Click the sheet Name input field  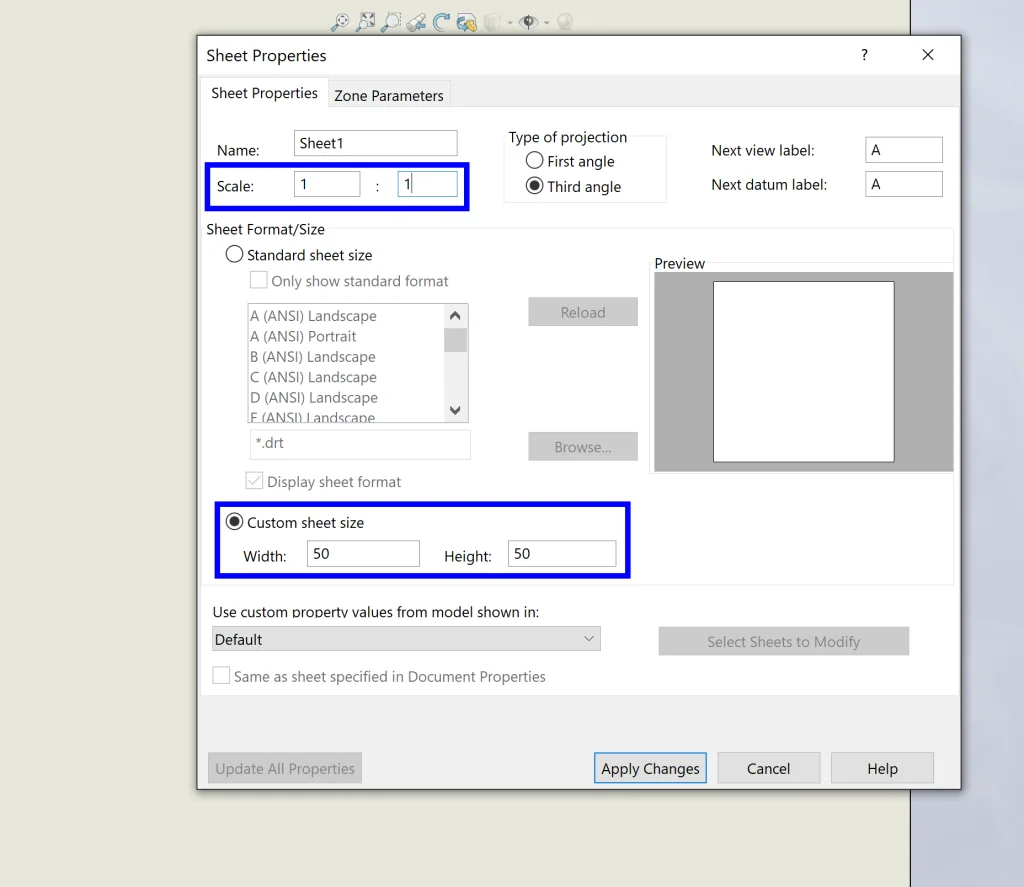click(376, 143)
